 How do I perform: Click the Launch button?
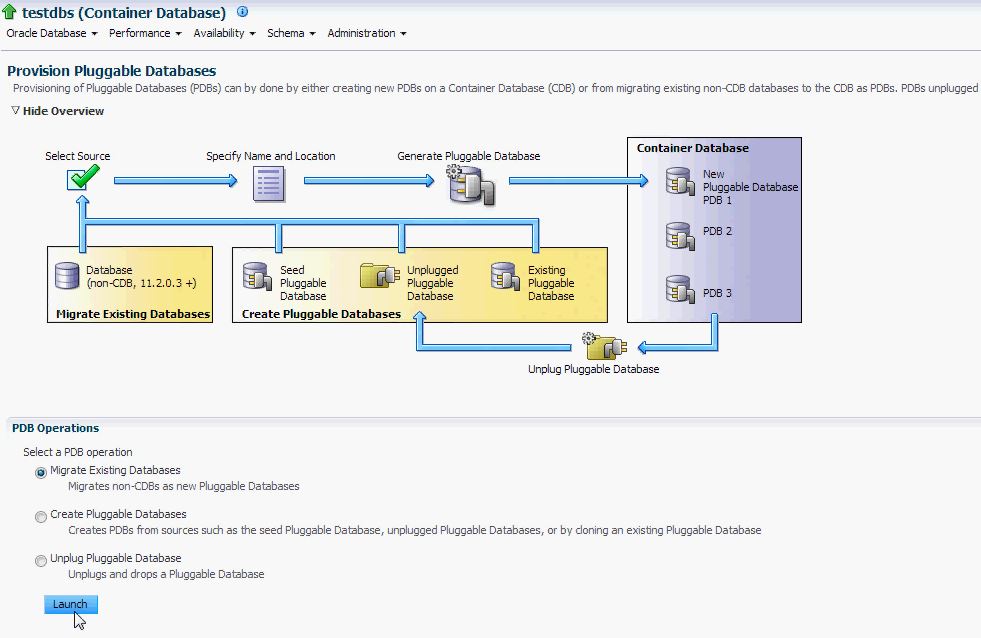click(69, 604)
